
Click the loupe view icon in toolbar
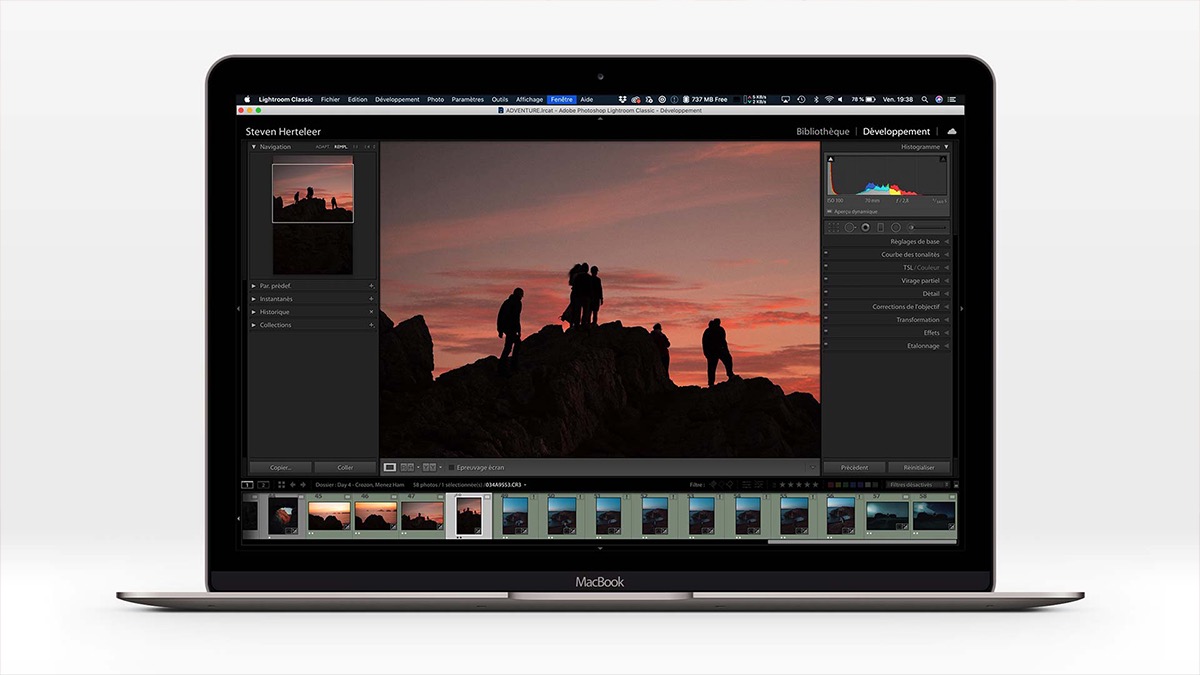point(390,467)
